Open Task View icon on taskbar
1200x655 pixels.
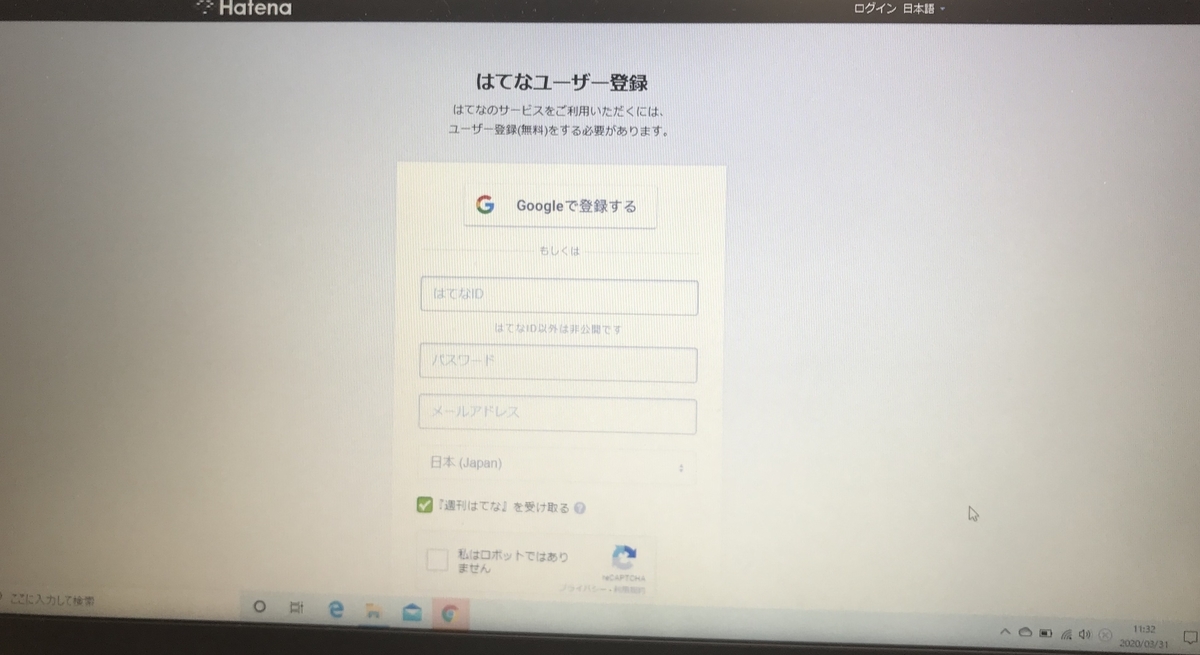(296, 608)
